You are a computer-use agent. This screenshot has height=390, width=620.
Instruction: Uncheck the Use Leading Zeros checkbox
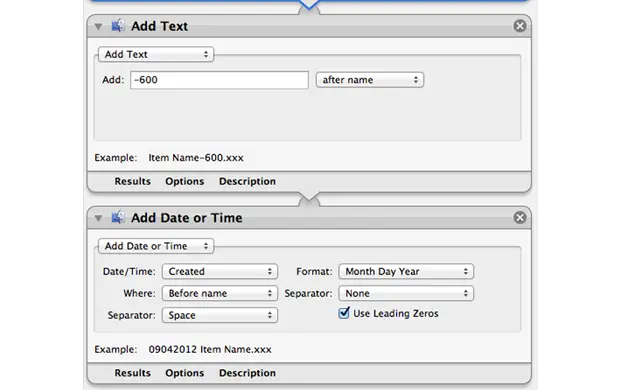pyautogui.click(x=344, y=313)
